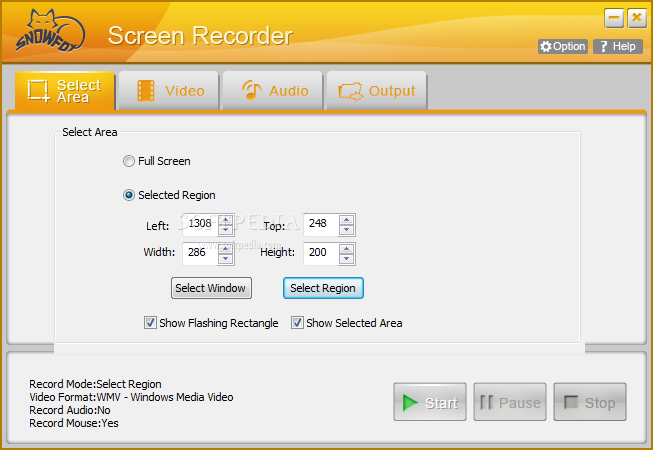Image resolution: width=653 pixels, height=450 pixels.
Task: Go to the Output tab
Action: click(377, 91)
